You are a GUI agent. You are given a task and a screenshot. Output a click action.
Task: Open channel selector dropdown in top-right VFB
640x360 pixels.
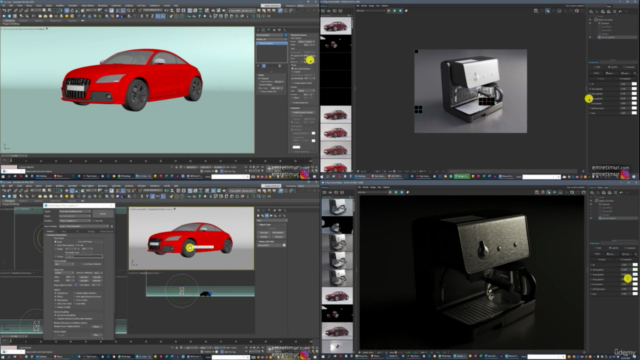click(x=370, y=11)
